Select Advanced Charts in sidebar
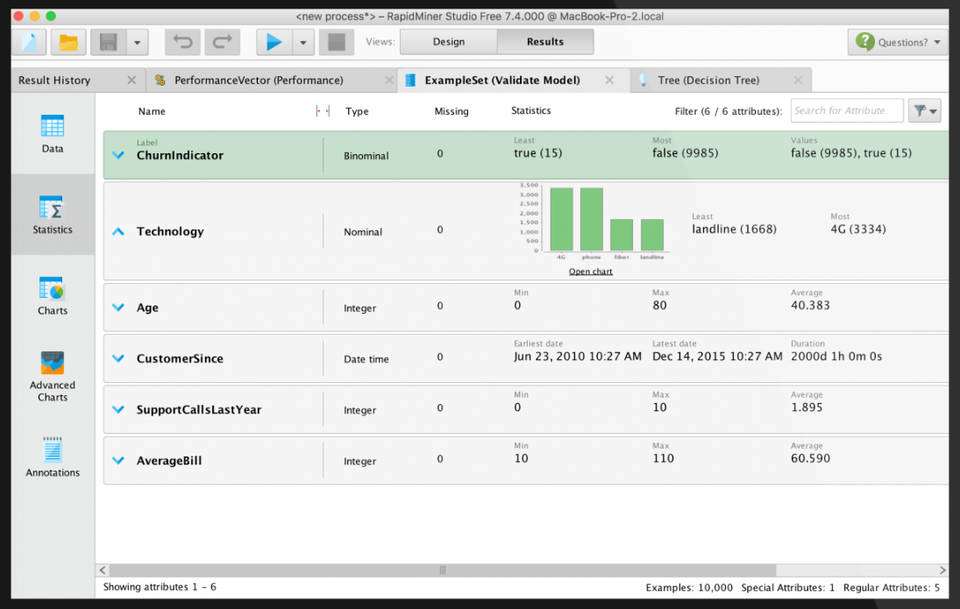Screen dimensions: 960x609 point(52,376)
